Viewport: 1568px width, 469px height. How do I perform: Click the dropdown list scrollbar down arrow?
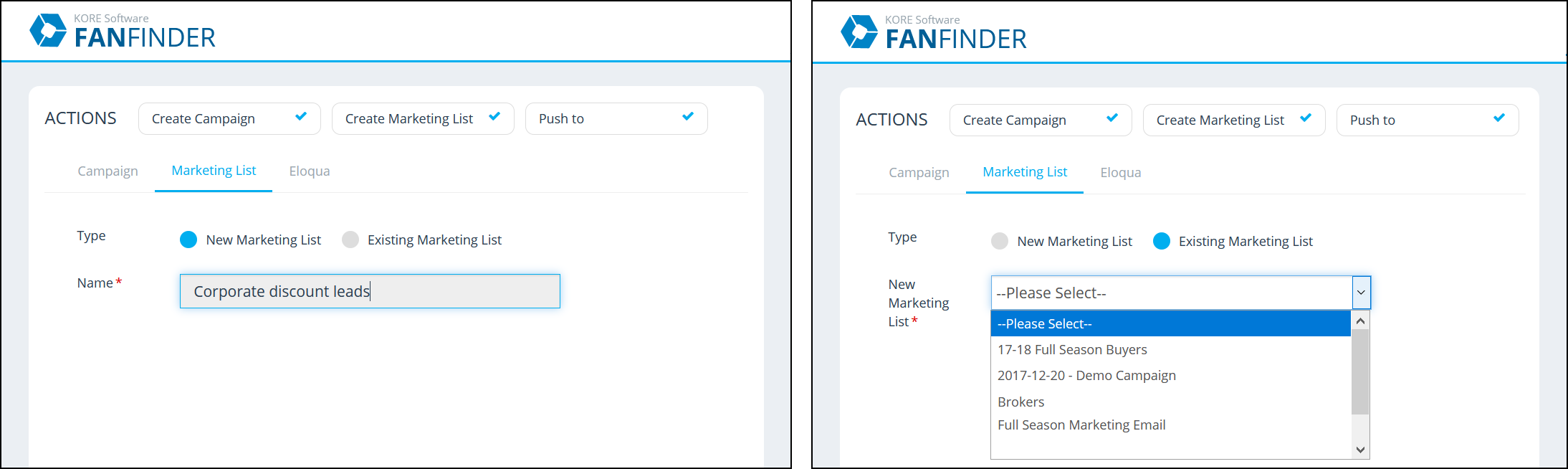pos(1360,450)
